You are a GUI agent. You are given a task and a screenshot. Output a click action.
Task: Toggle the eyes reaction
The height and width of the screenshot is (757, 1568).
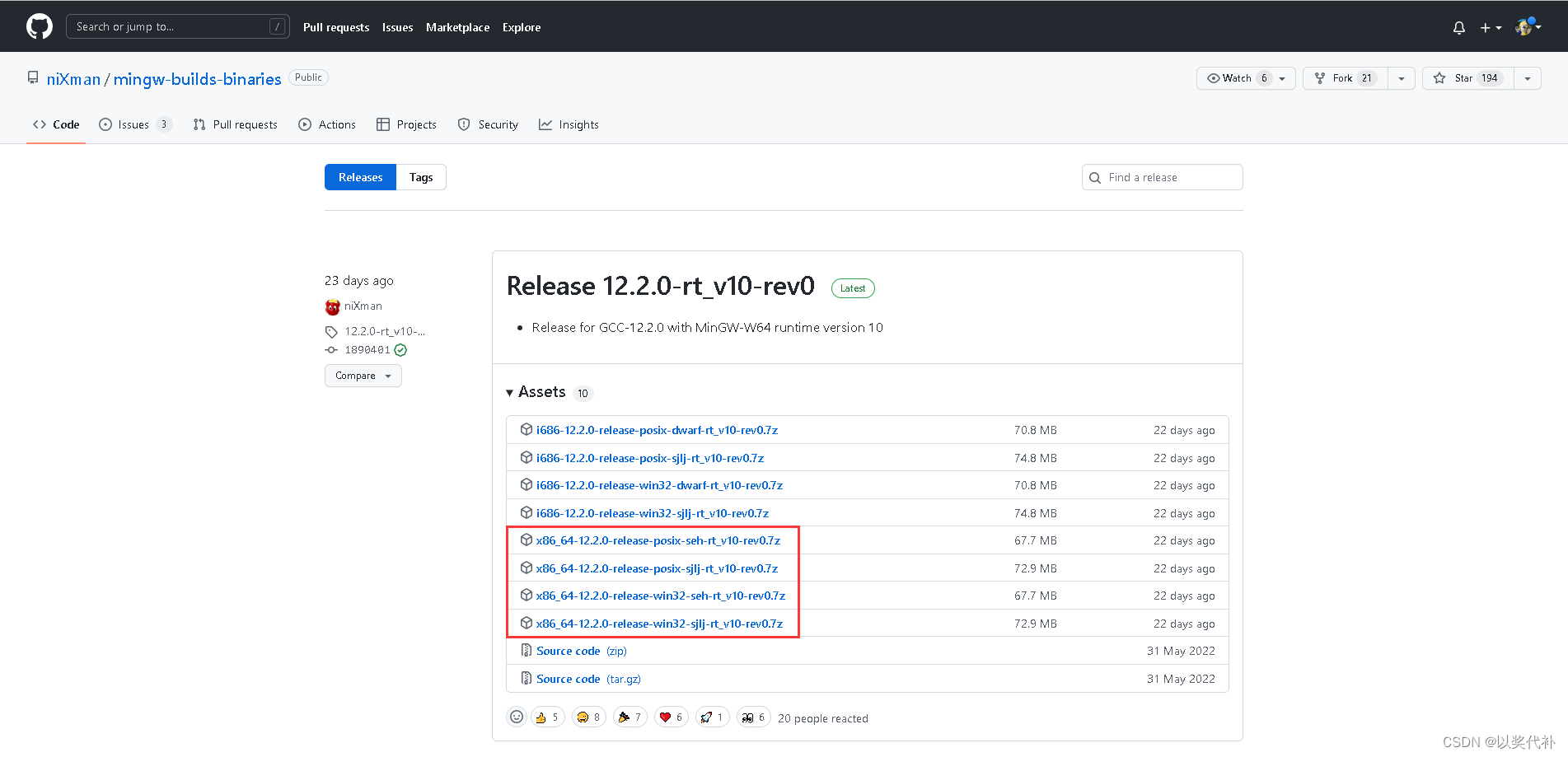coord(754,717)
